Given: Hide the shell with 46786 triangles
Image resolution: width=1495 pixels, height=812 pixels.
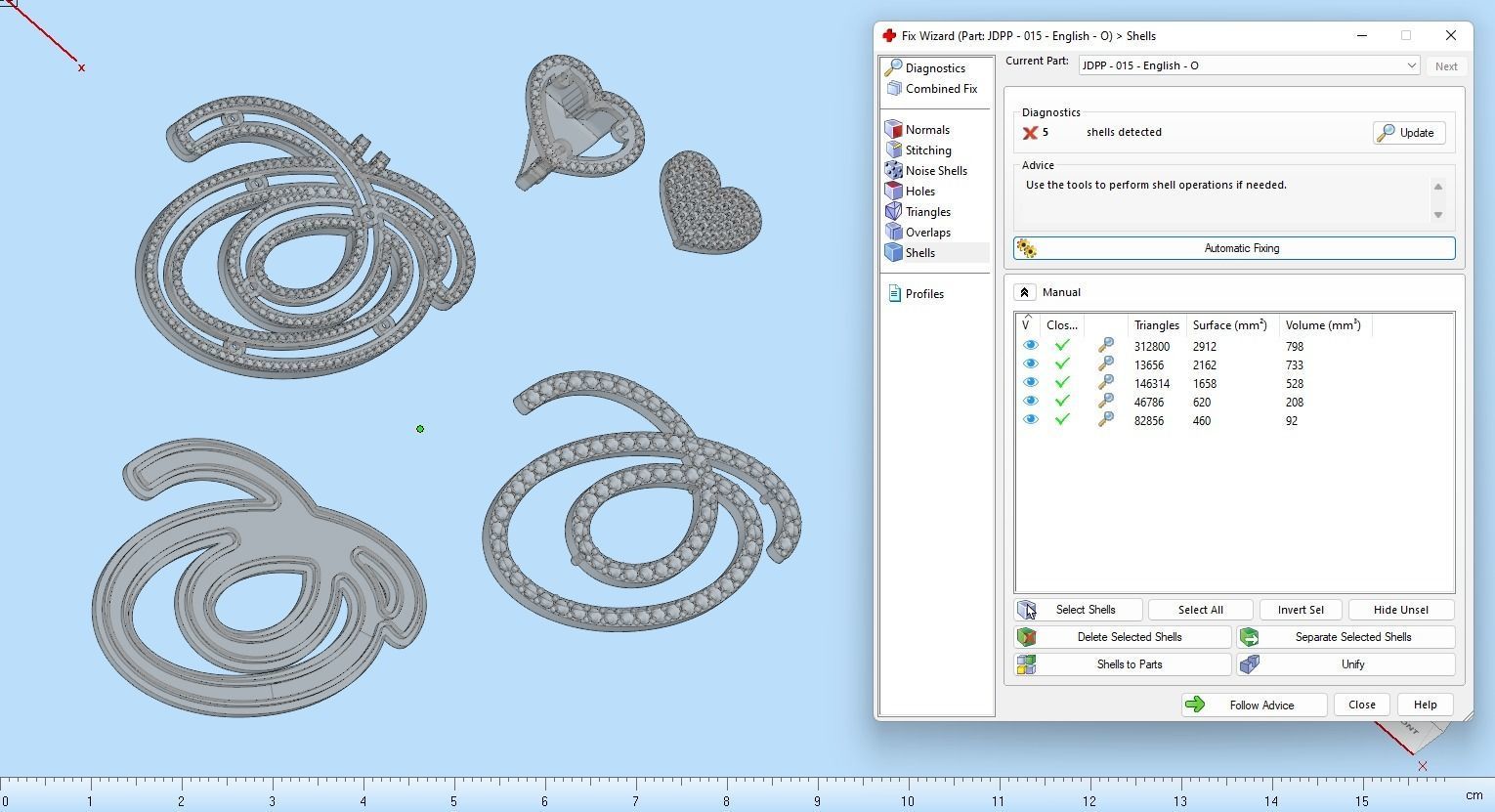Looking at the screenshot, I should coord(1030,402).
